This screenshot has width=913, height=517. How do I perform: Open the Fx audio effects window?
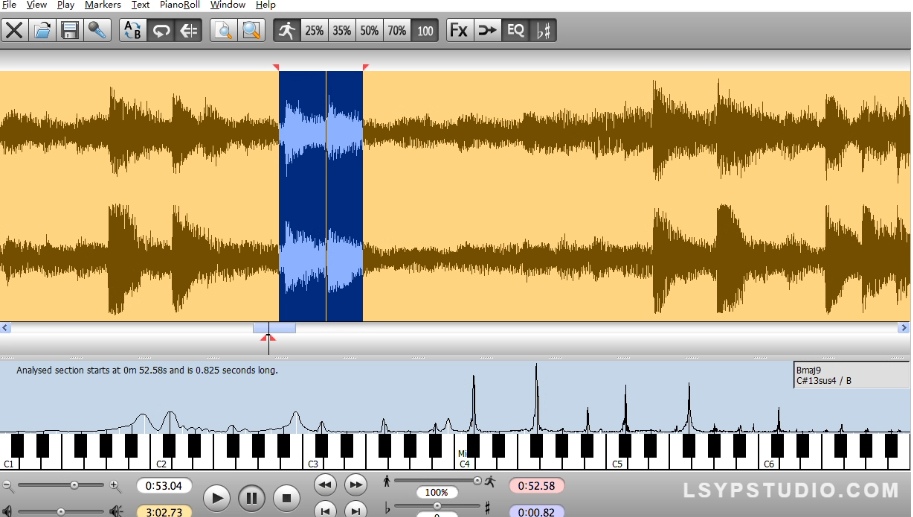(x=459, y=31)
